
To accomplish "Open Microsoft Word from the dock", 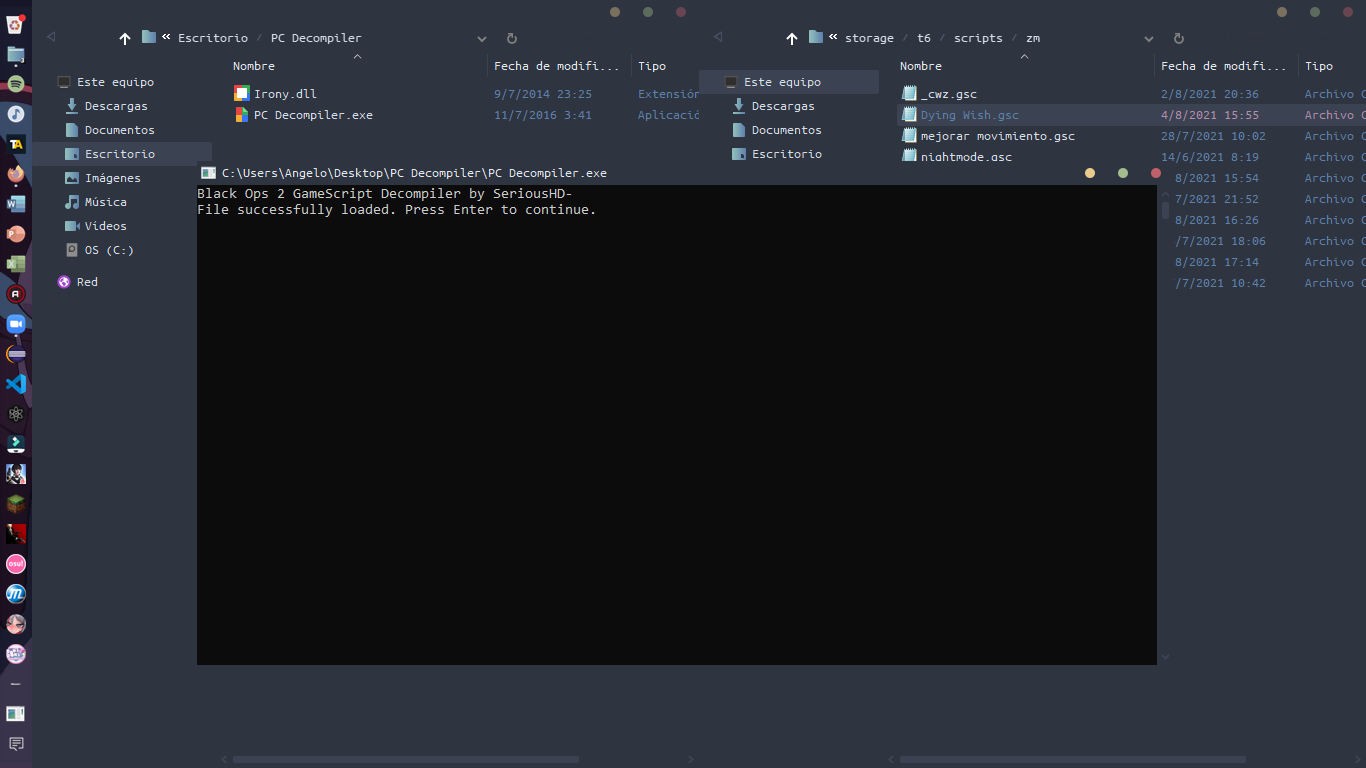I will (x=16, y=204).
